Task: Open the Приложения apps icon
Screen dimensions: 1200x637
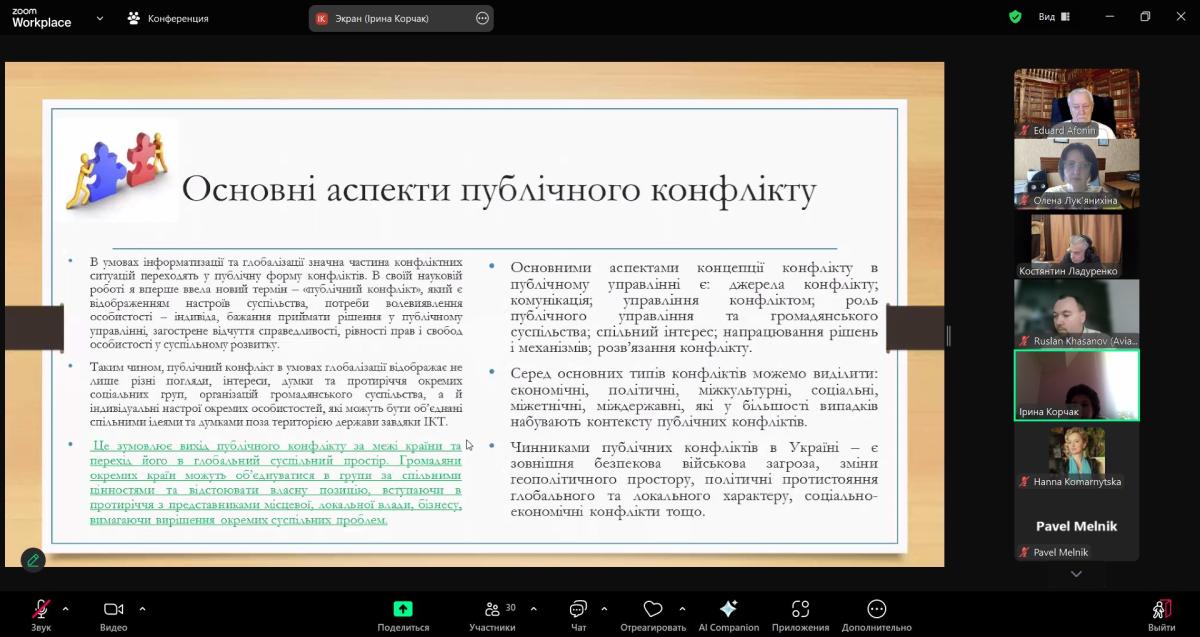Action: point(800,613)
